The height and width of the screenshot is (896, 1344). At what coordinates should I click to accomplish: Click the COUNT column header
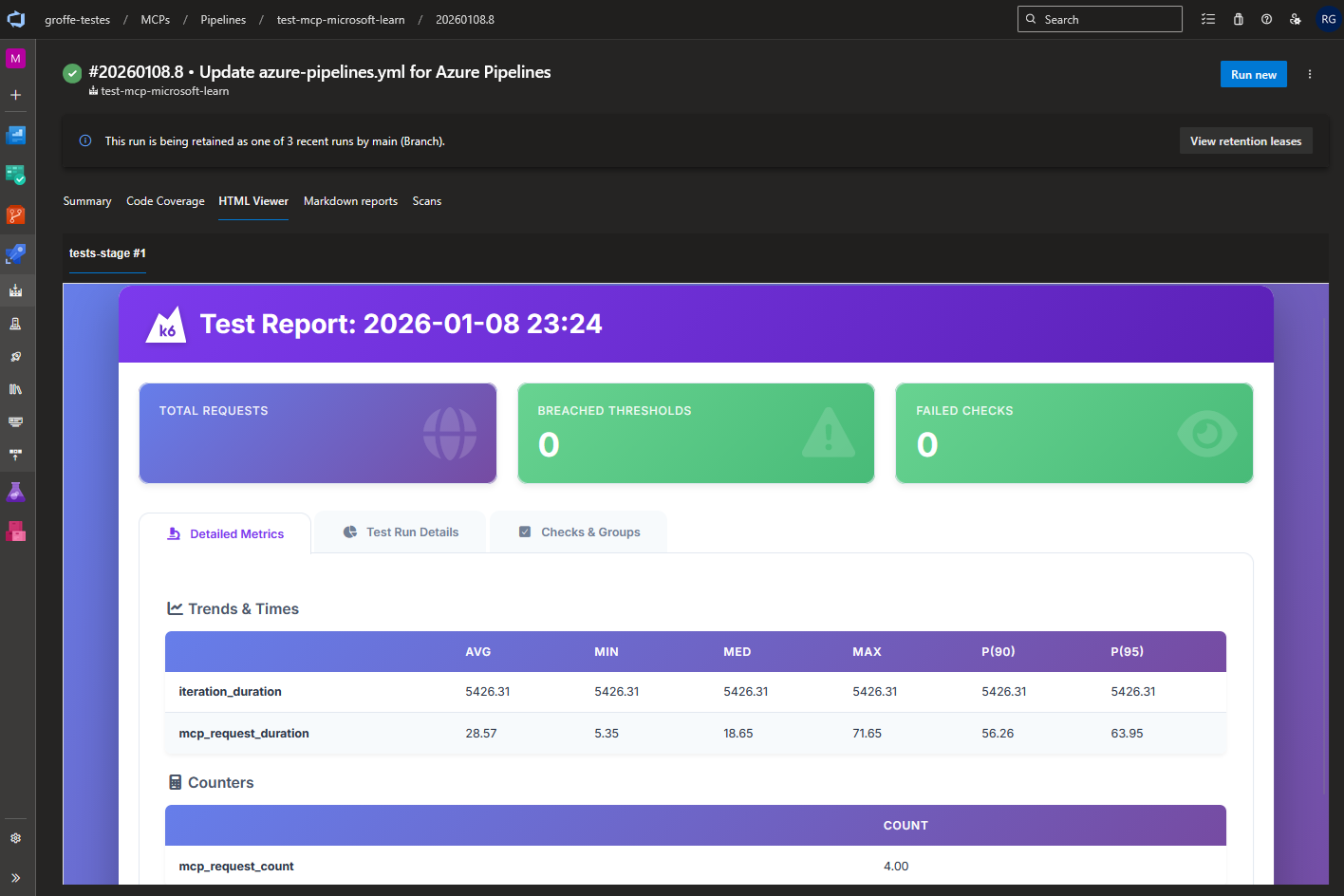tap(905, 826)
